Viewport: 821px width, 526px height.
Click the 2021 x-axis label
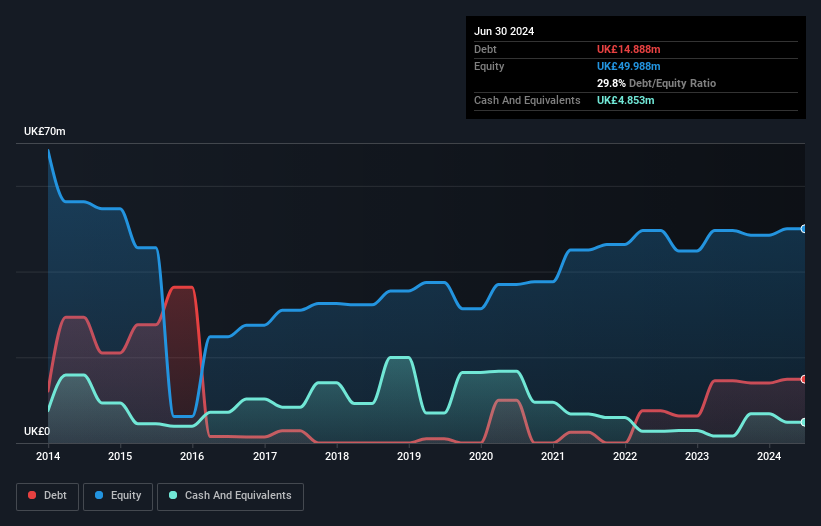point(553,456)
